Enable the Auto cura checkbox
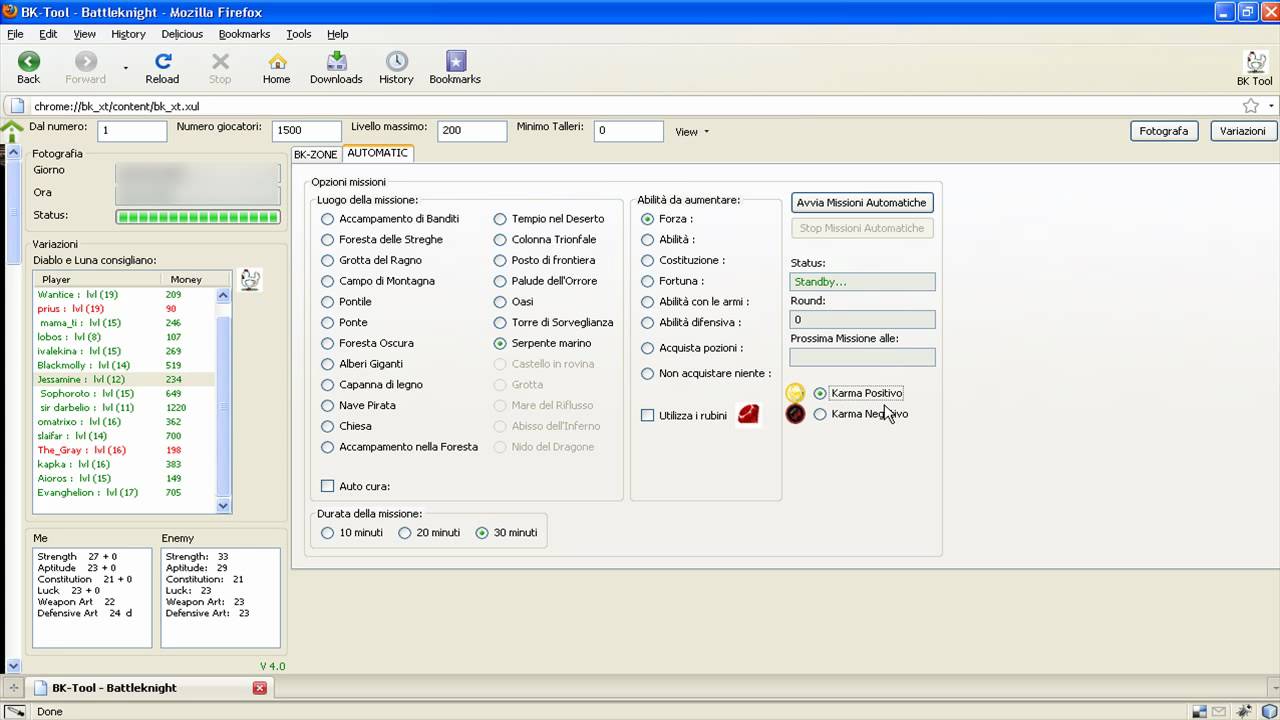The width and height of the screenshot is (1280, 720). pyautogui.click(x=327, y=486)
